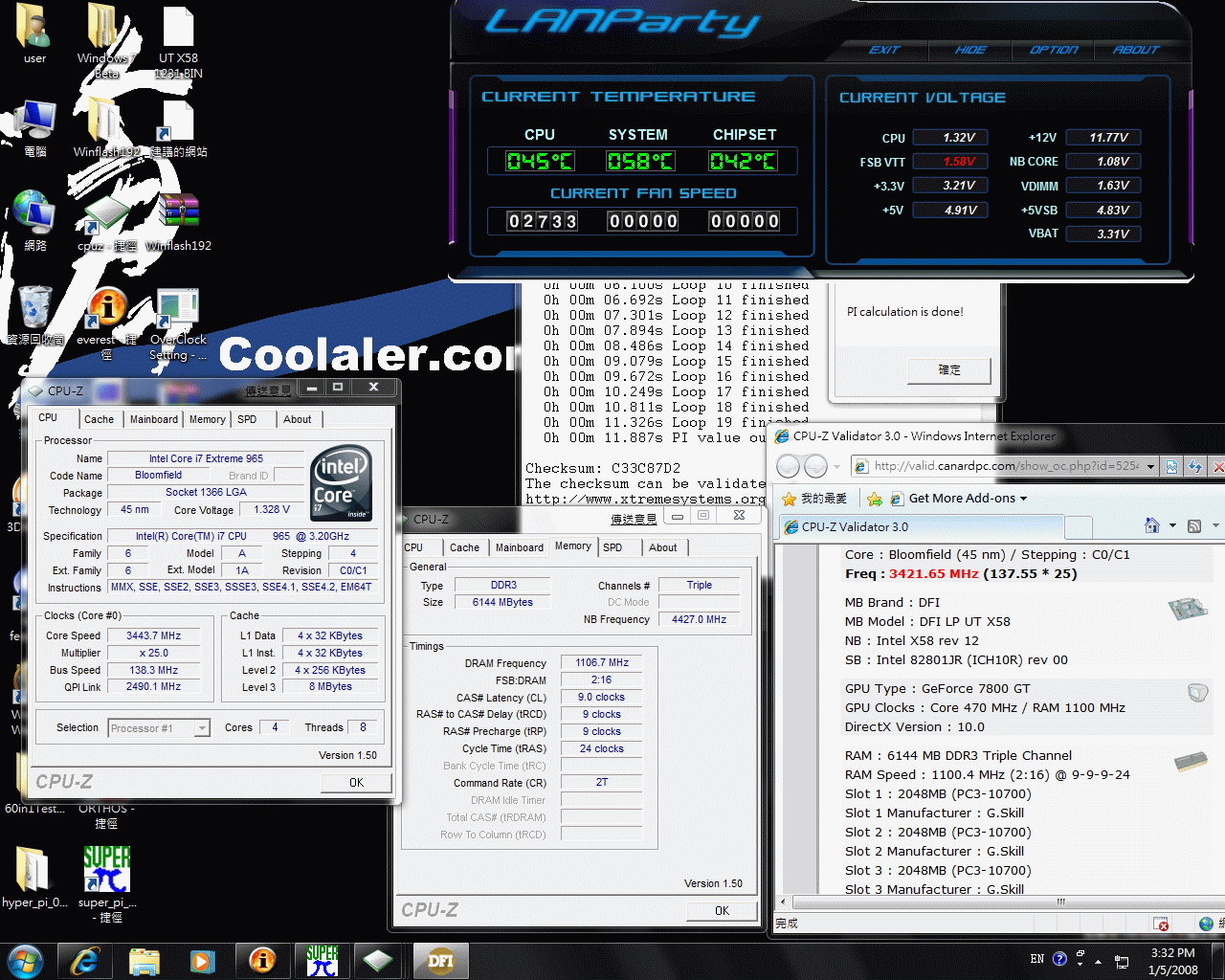Open the hyper_pi_0... folder icon
This screenshot has width=1225, height=980.
coord(34,875)
